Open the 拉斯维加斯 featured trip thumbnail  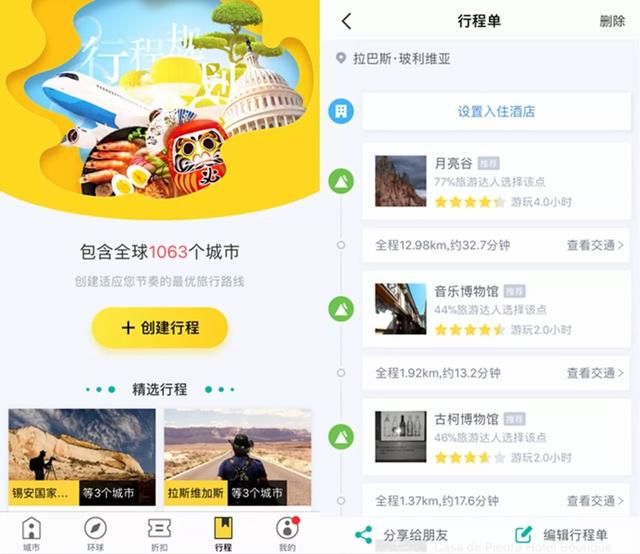pos(238,457)
